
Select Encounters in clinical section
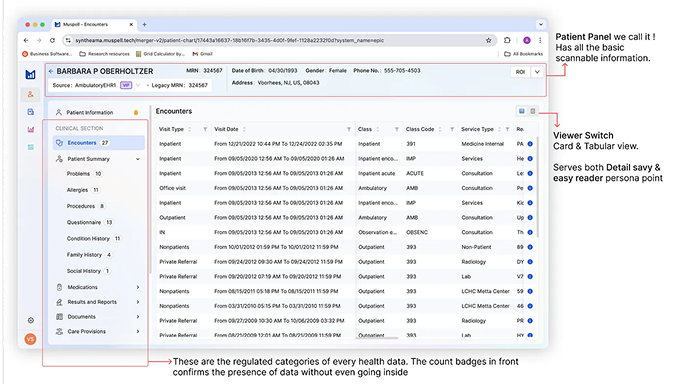(x=98, y=143)
